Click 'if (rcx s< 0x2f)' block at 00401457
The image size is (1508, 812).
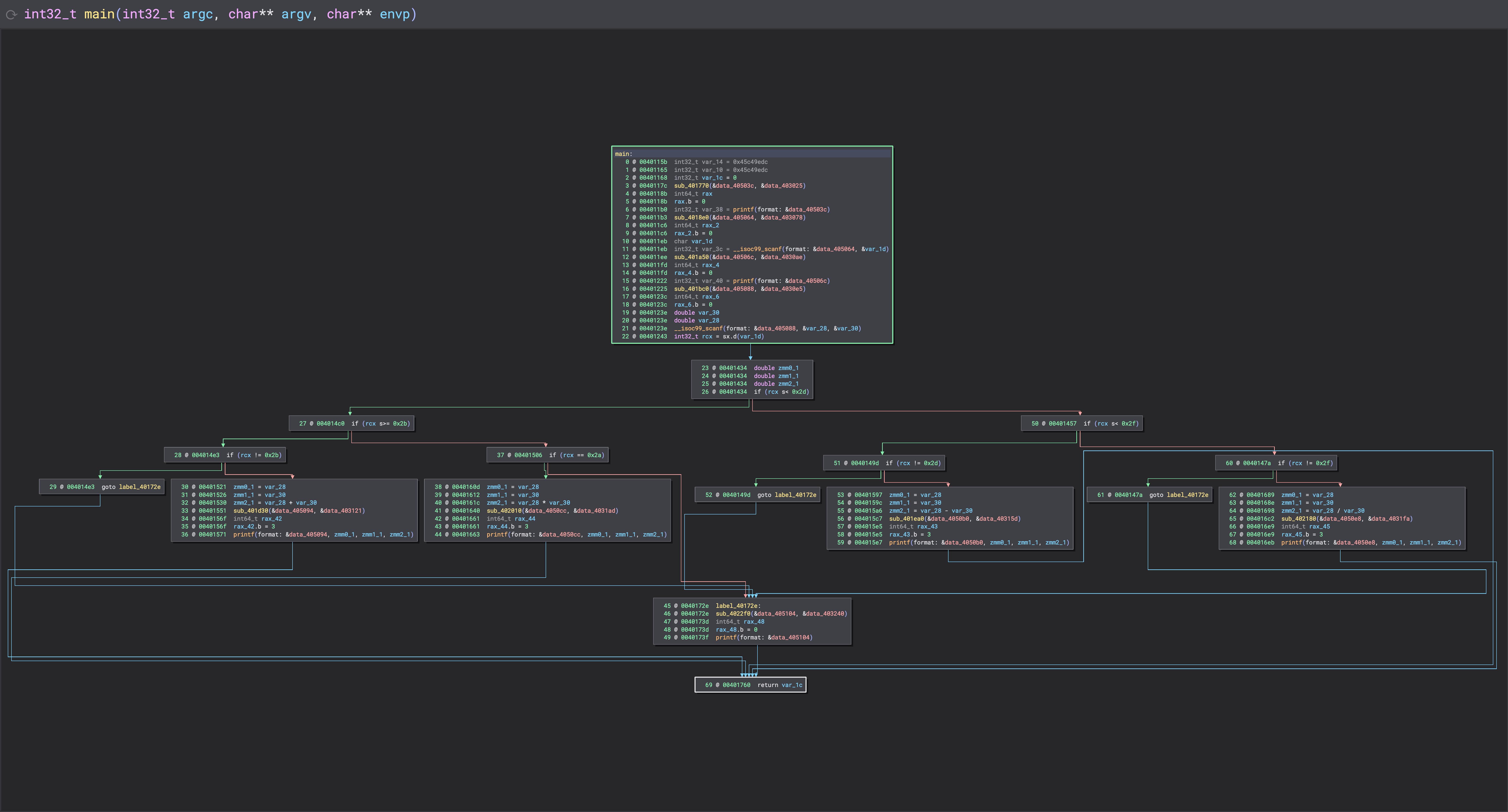click(x=1082, y=424)
